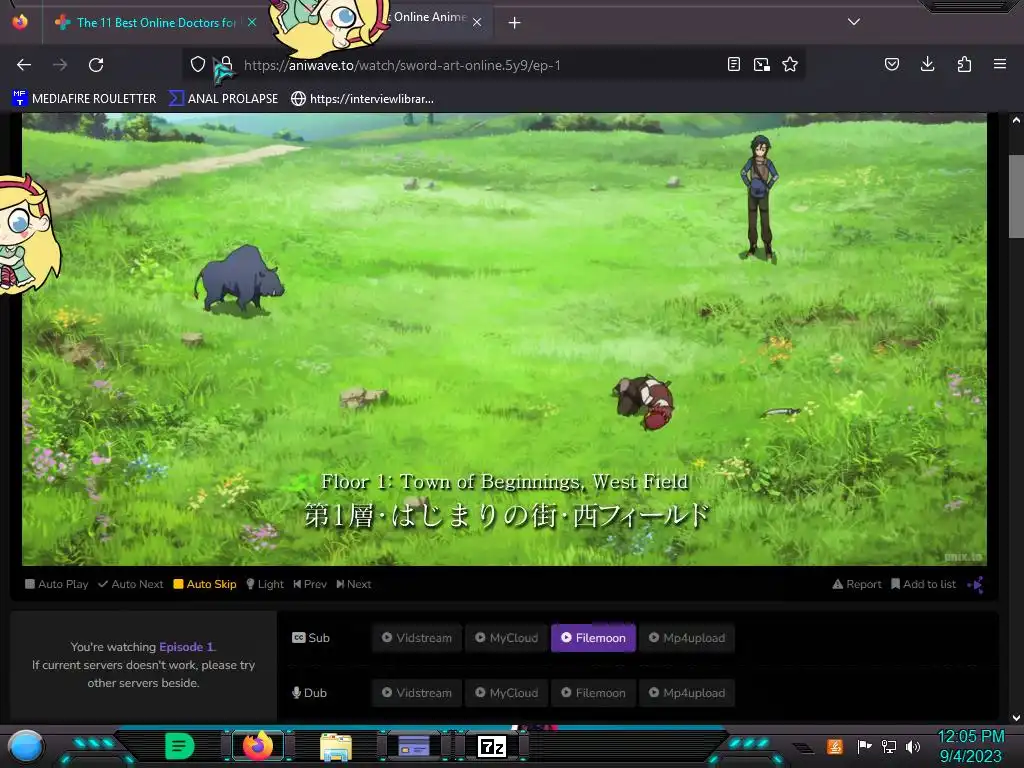The width and height of the screenshot is (1024, 768).
Task: Add this anime to list
Action: tap(923, 584)
